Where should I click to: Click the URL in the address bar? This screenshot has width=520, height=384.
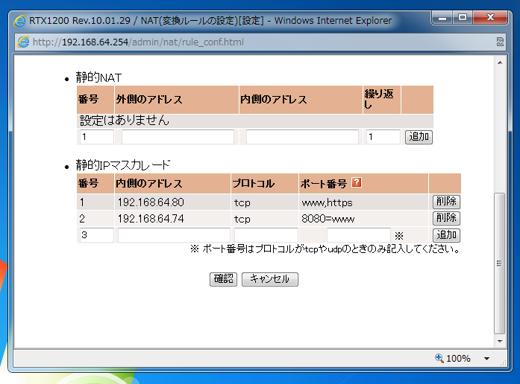(138, 42)
